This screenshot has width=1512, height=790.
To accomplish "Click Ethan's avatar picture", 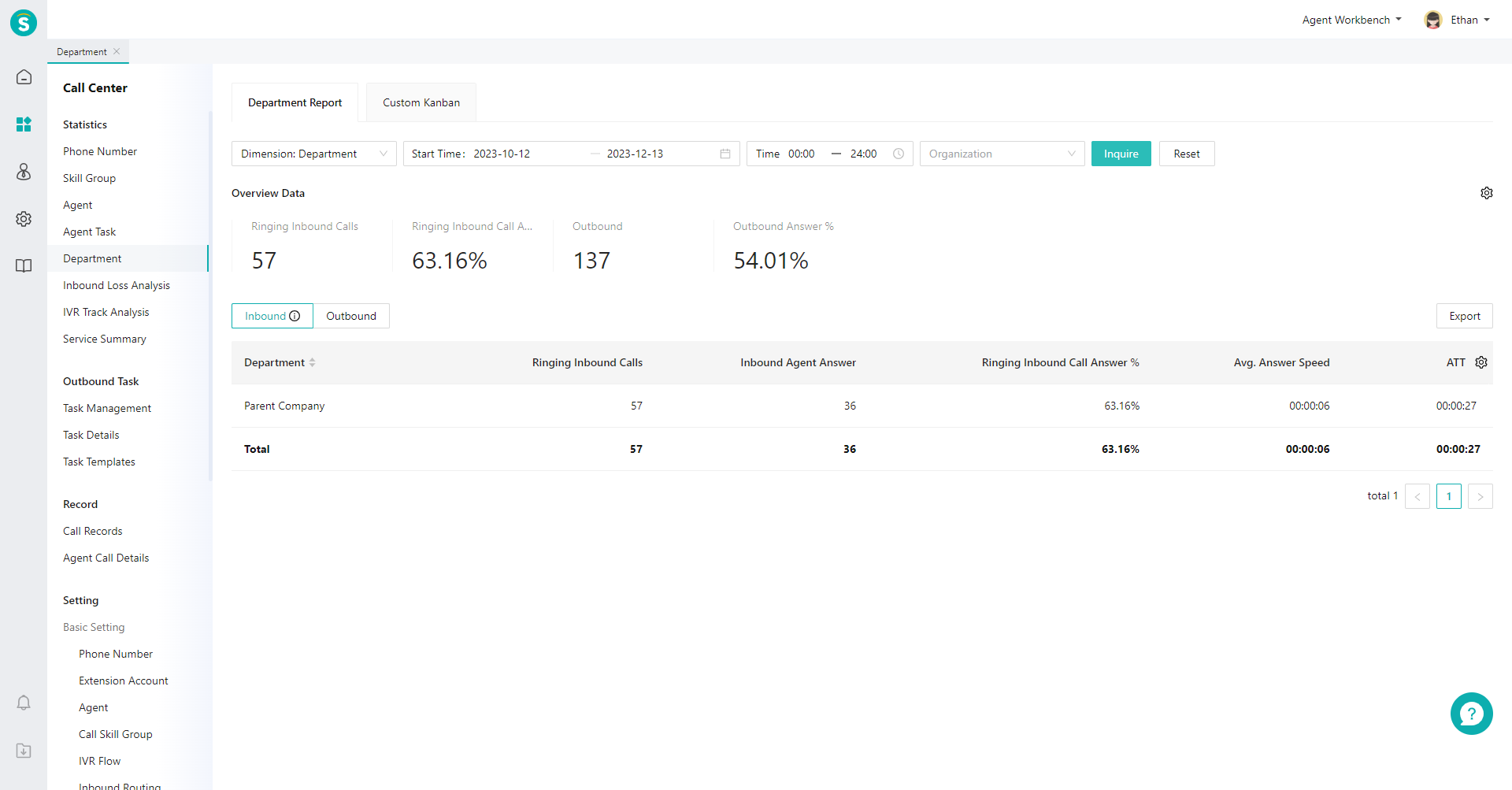I will click(x=1432, y=20).
